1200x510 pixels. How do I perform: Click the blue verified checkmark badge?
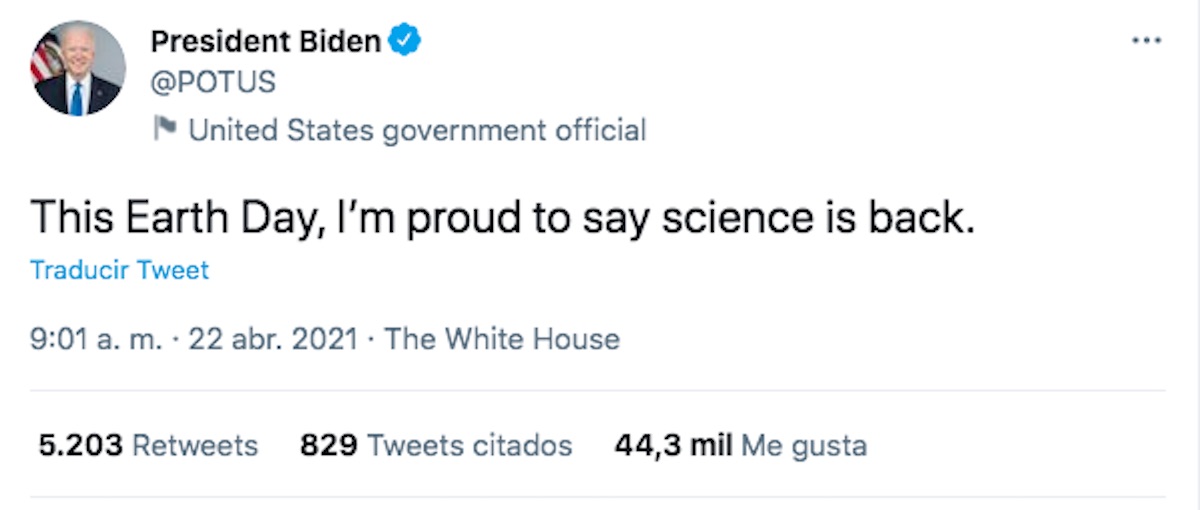point(404,41)
